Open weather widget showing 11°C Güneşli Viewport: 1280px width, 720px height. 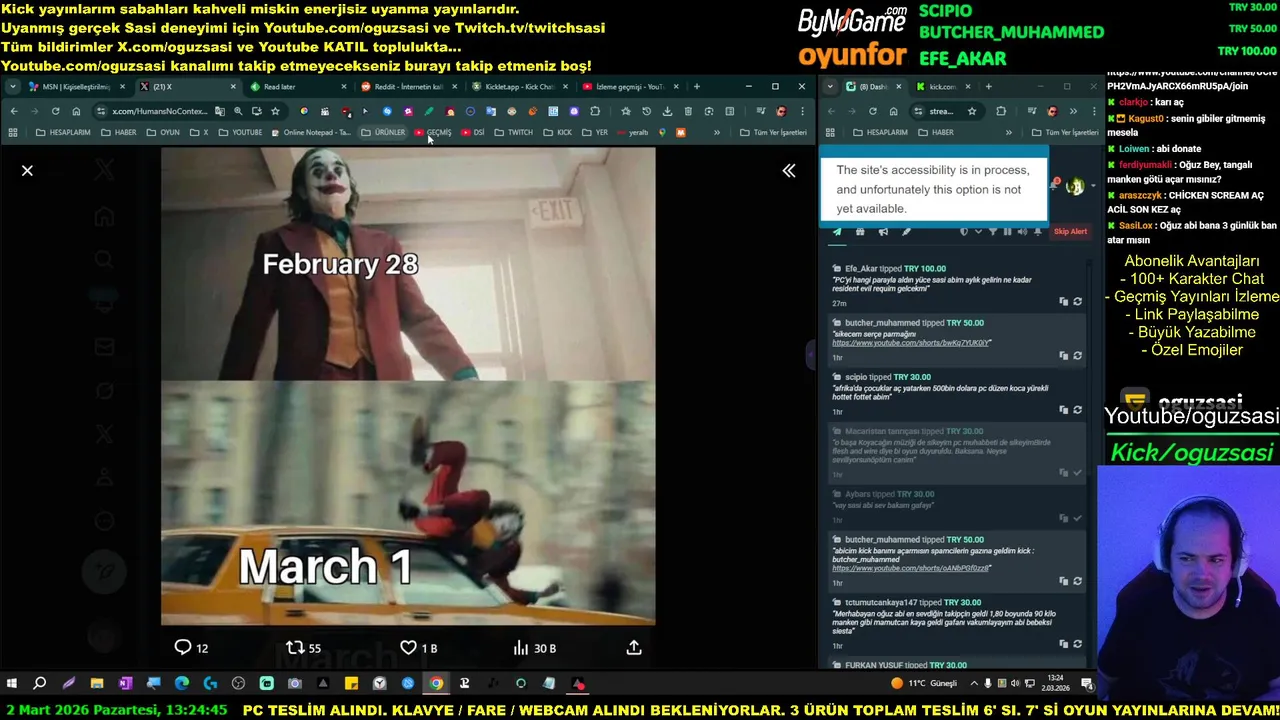click(x=925, y=684)
